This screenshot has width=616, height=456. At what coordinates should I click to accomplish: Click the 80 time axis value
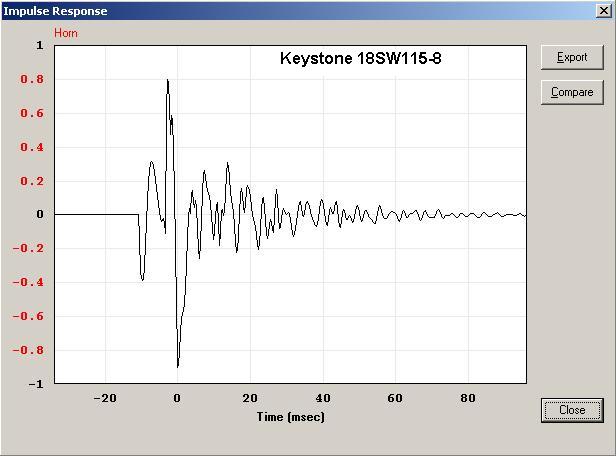[468, 398]
